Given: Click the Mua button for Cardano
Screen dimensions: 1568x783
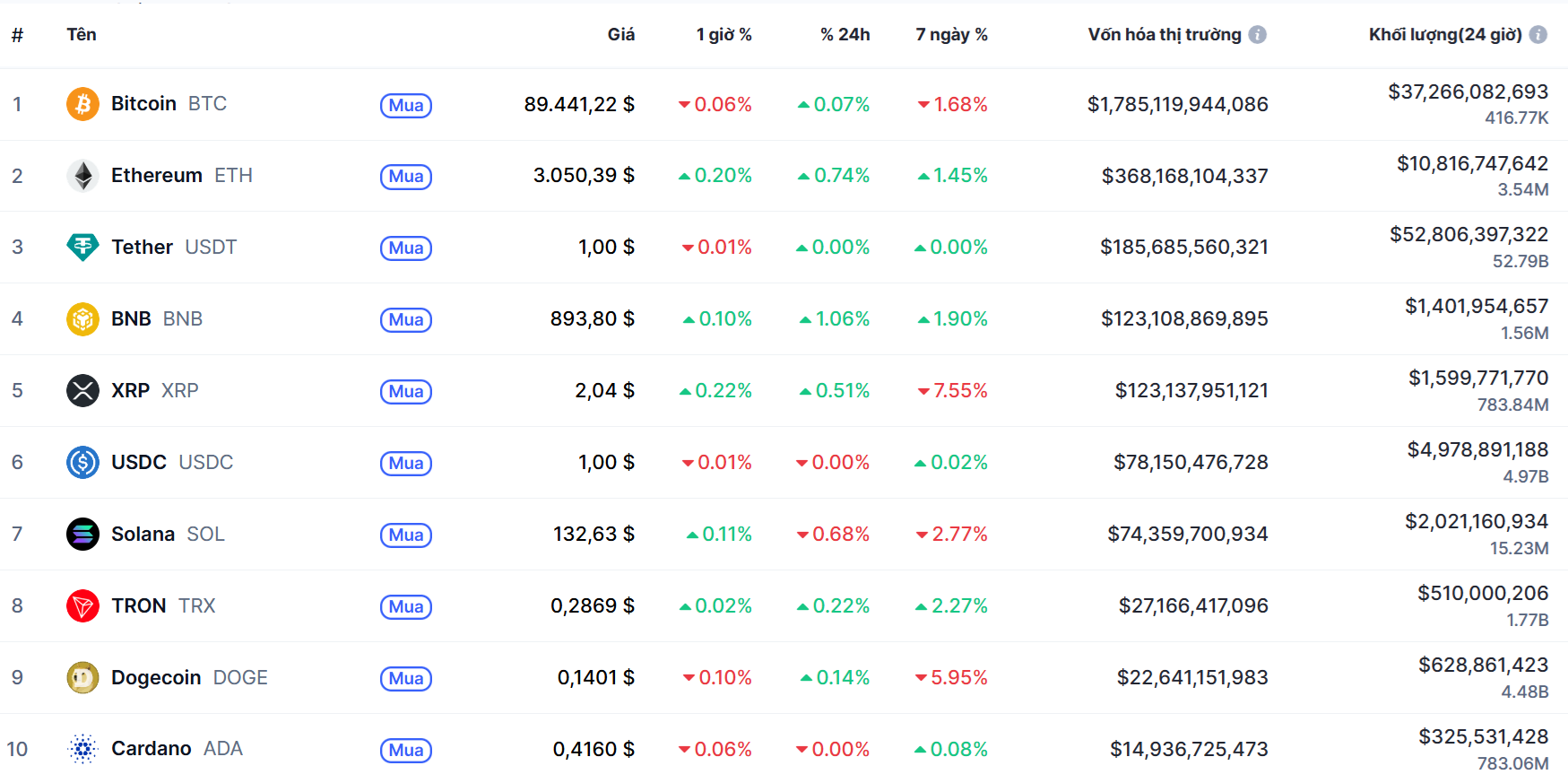Looking at the screenshot, I should coord(406,751).
